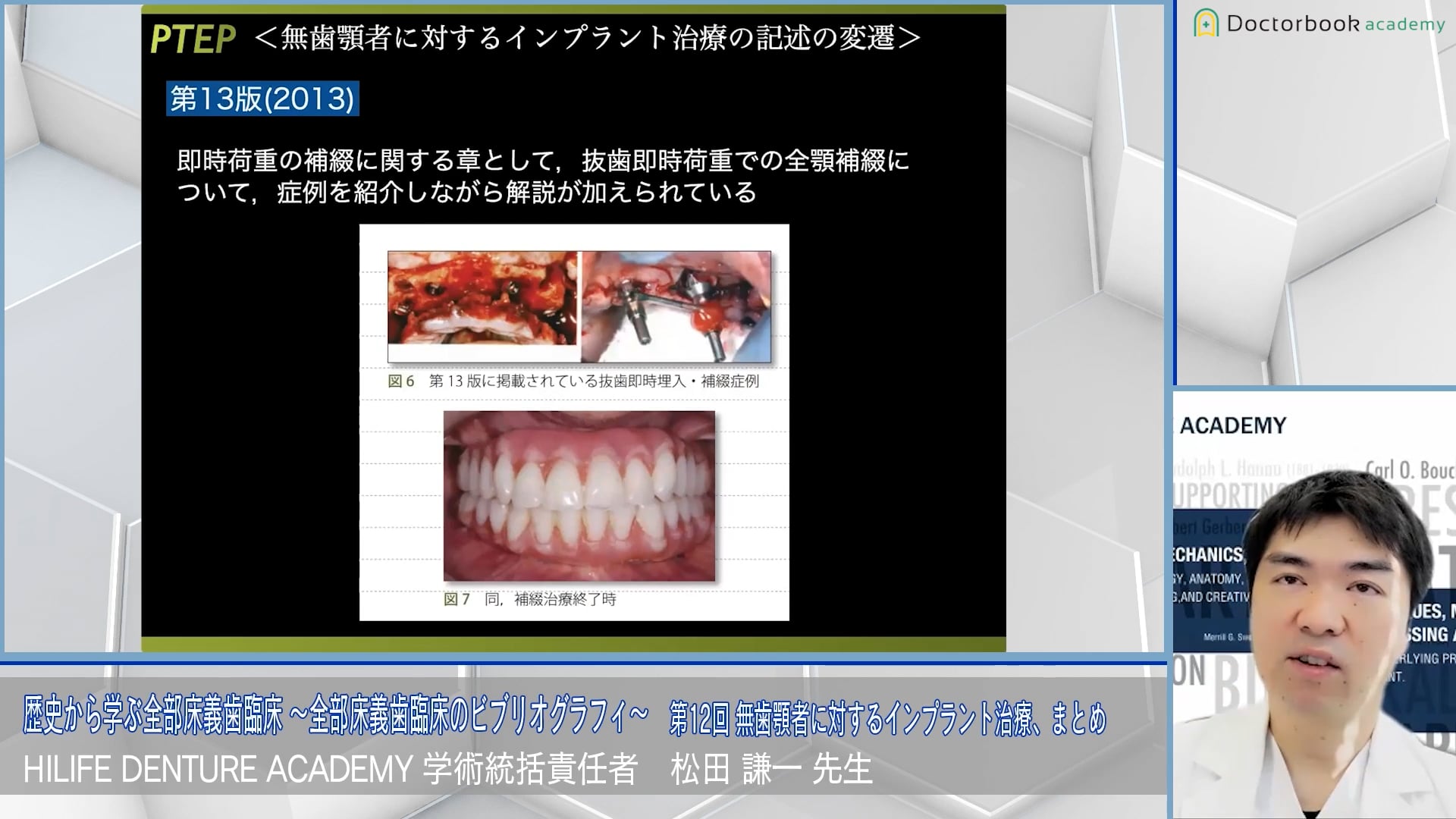Click the second line beginning ついて、症例を紹介
Image resolution: width=1456 pixels, height=819 pixels.
(x=466, y=193)
